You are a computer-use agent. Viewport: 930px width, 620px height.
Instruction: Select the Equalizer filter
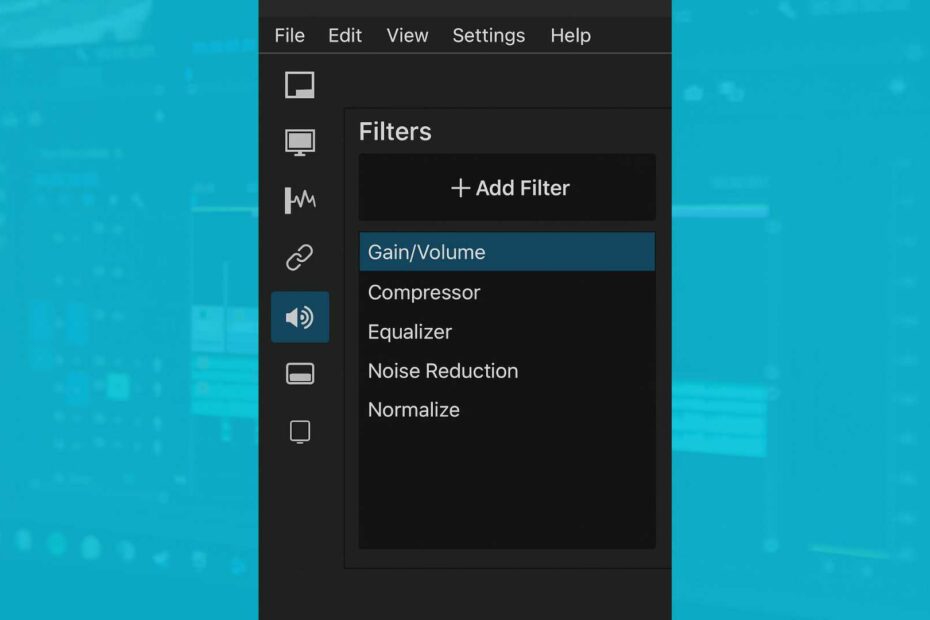click(x=507, y=331)
